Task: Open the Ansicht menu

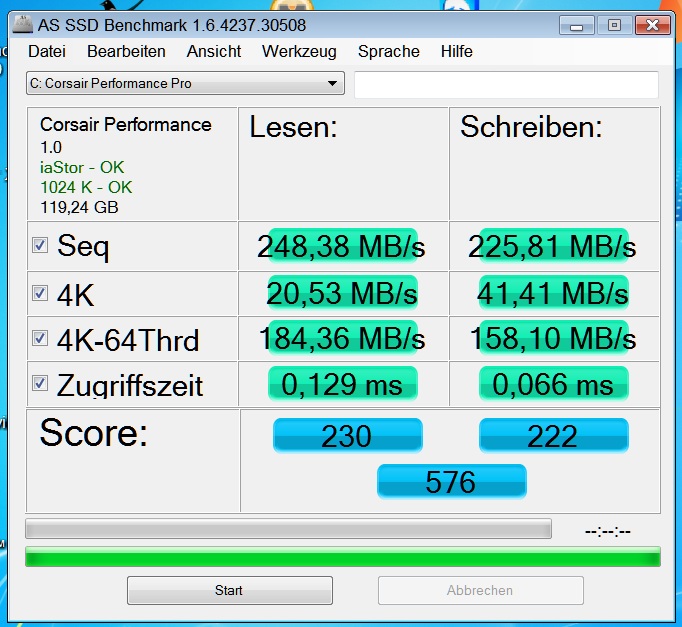Action: coord(214,51)
